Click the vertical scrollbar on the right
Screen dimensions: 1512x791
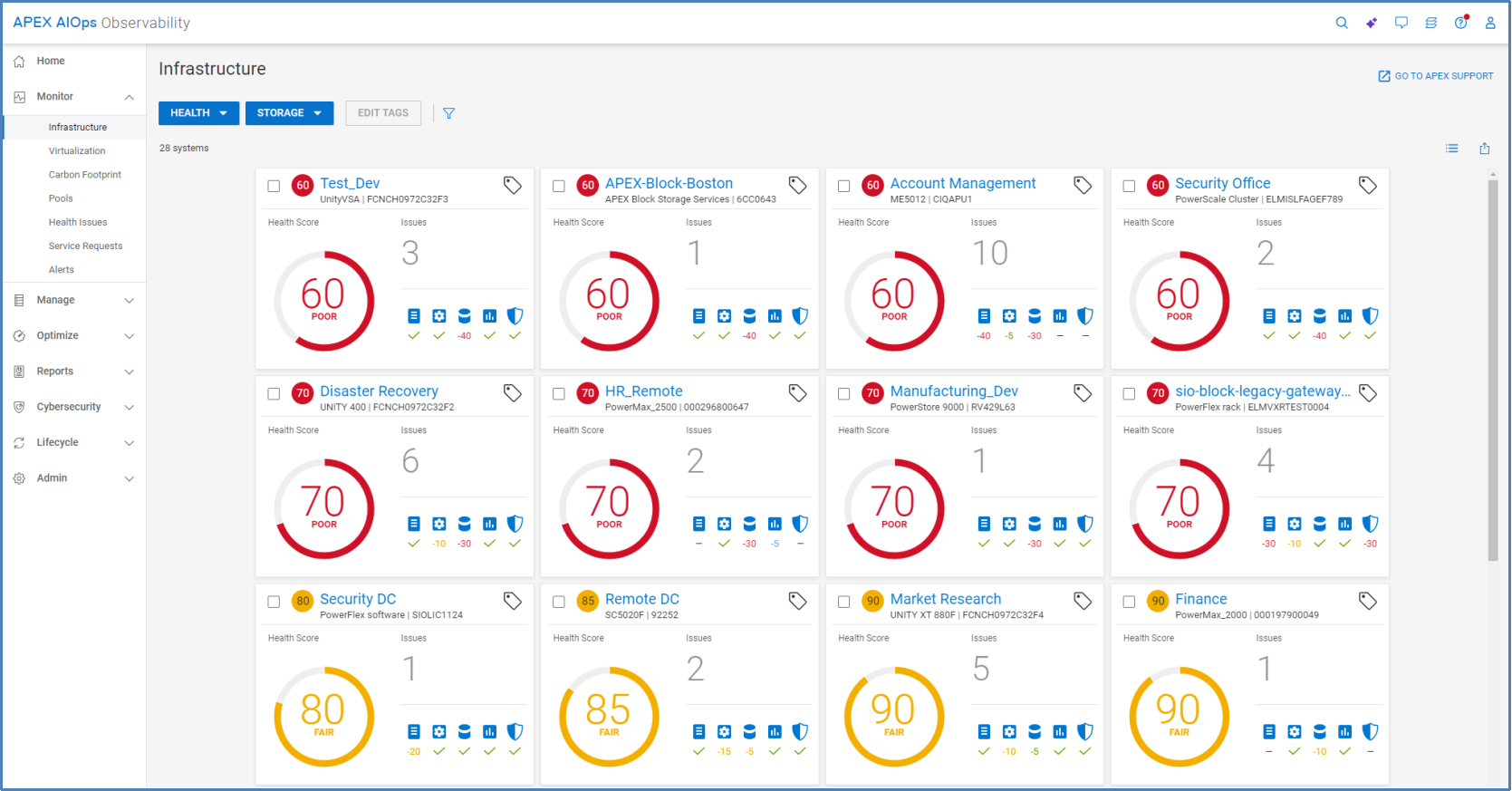pos(1493,371)
